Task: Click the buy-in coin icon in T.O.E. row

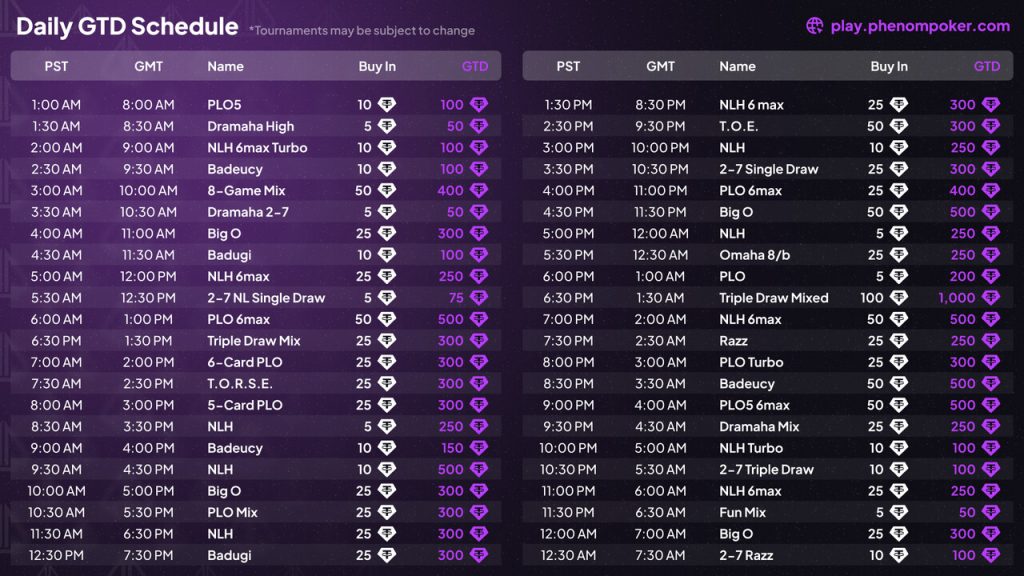Action: (x=899, y=126)
